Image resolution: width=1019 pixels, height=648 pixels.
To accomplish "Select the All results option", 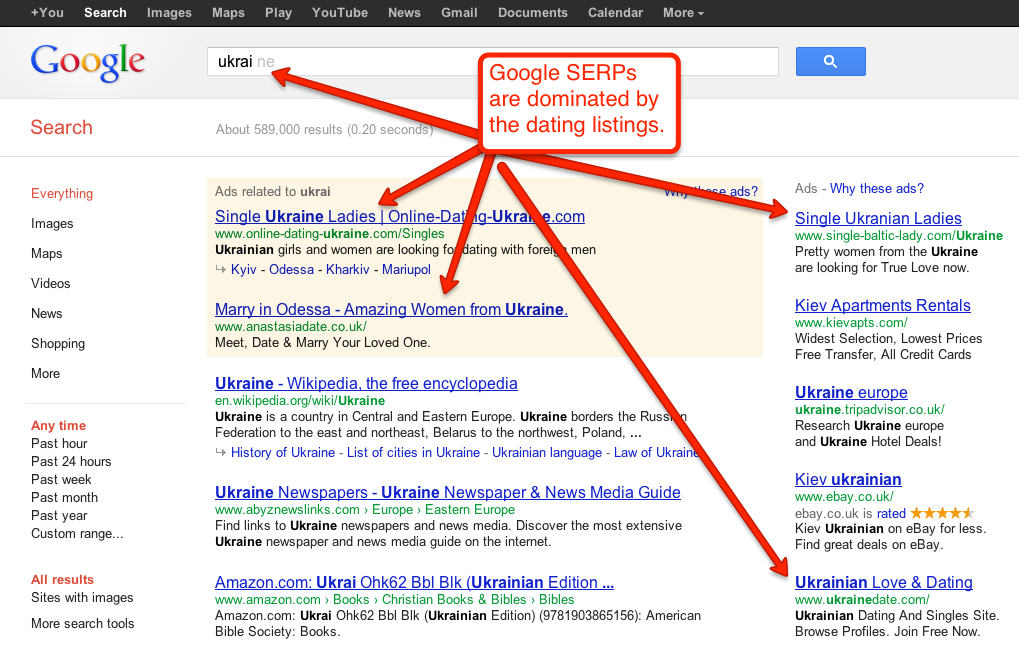I will coord(62,580).
